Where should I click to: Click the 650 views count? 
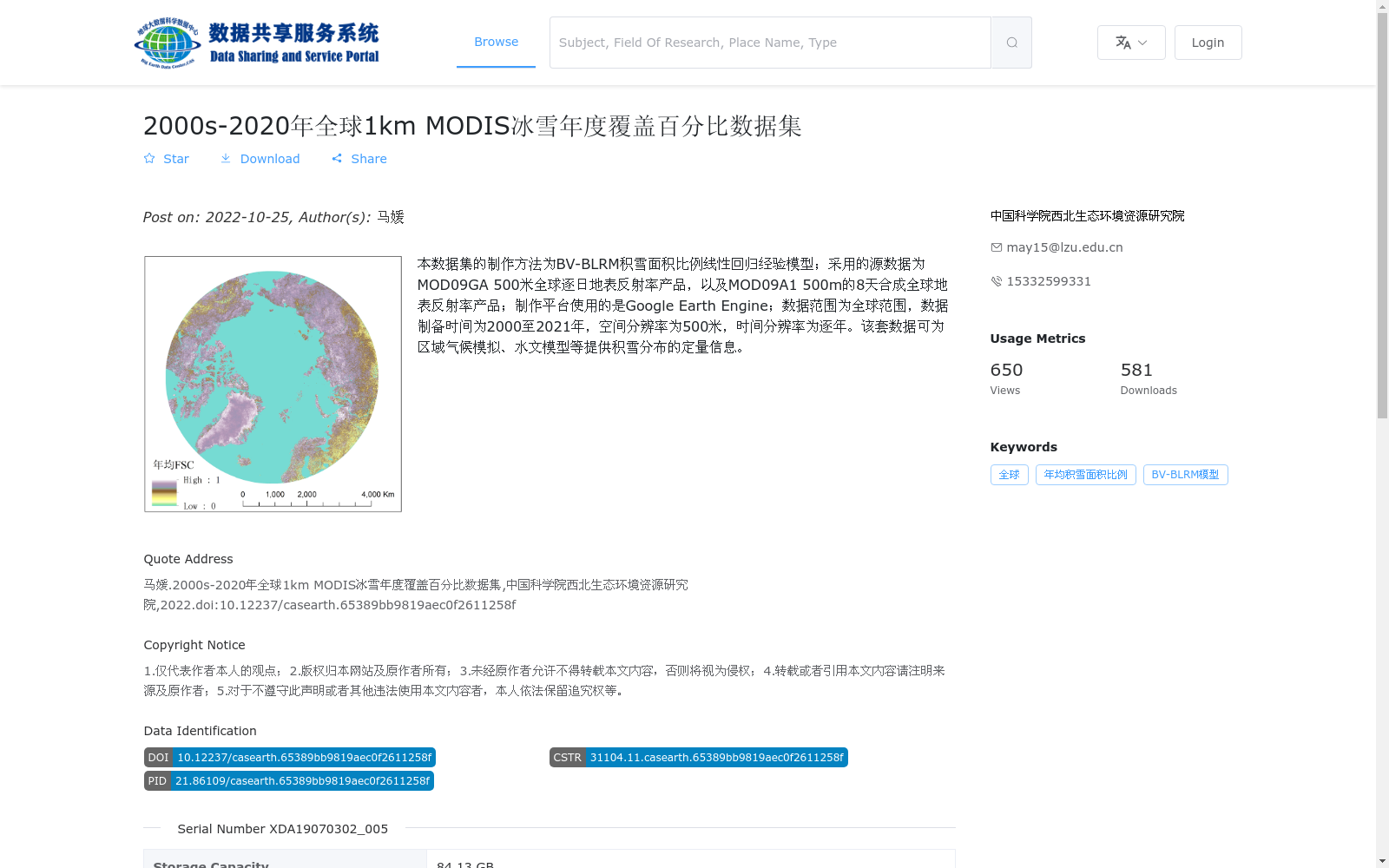1006,370
